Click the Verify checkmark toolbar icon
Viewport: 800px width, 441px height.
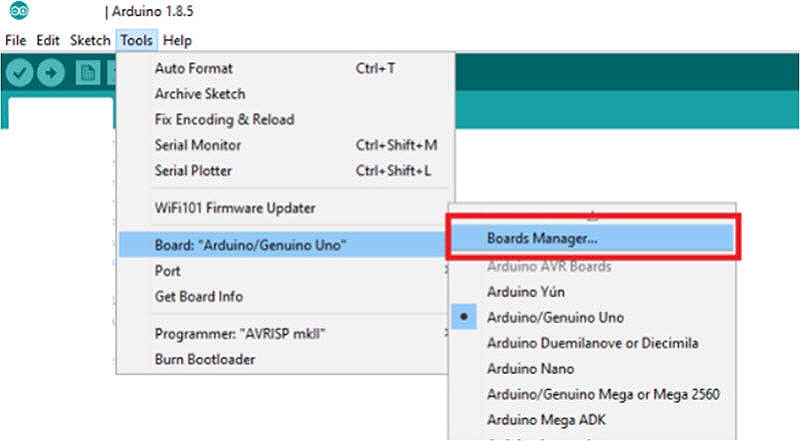(x=19, y=73)
